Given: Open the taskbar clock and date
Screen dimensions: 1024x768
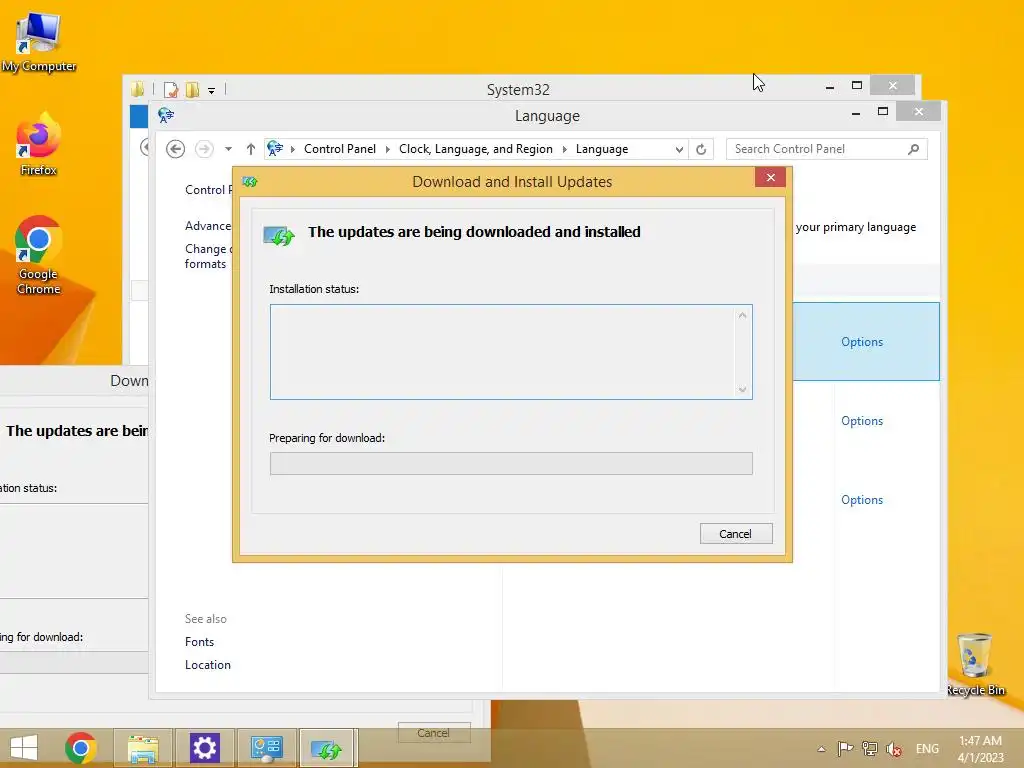Looking at the screenshot, I should click(980, 748).
